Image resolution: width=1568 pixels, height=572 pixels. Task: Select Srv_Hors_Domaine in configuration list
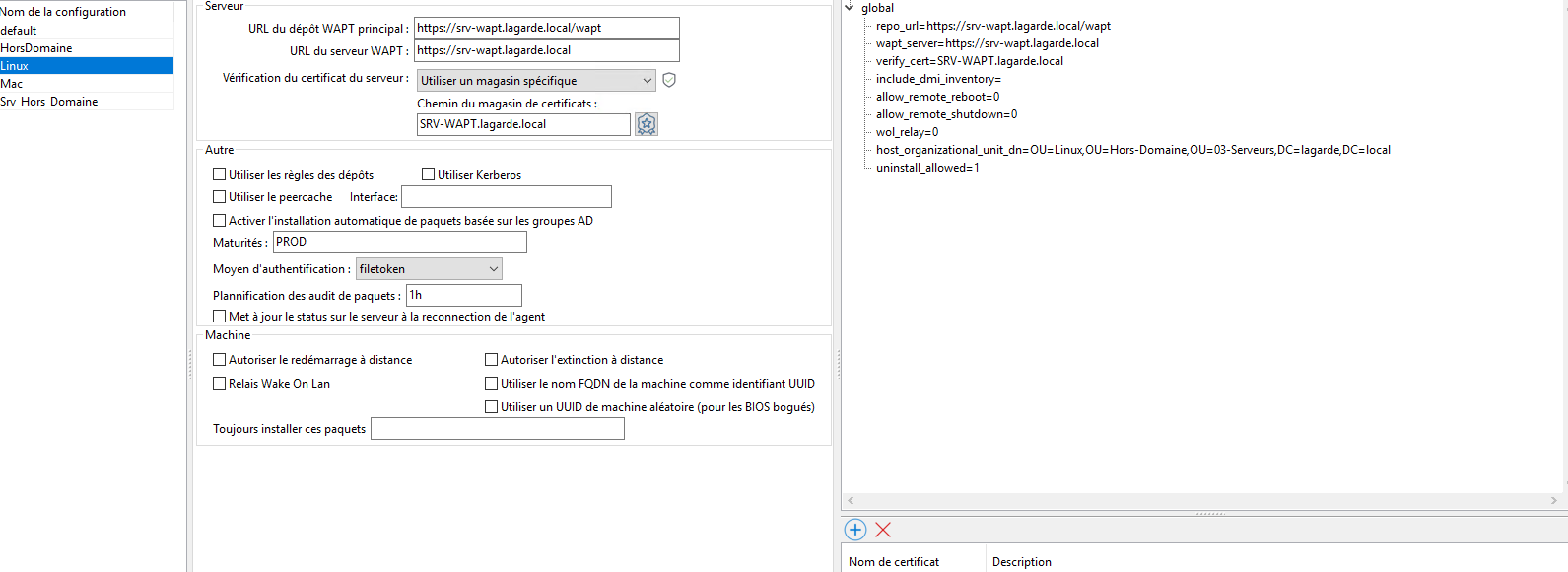(x=49, y=102)
